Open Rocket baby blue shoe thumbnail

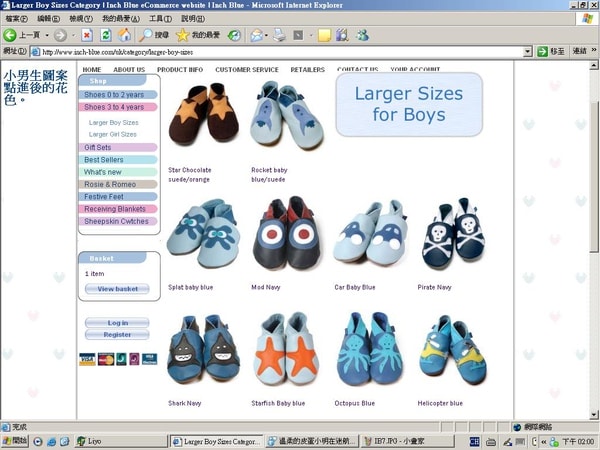tap(286, 115)
